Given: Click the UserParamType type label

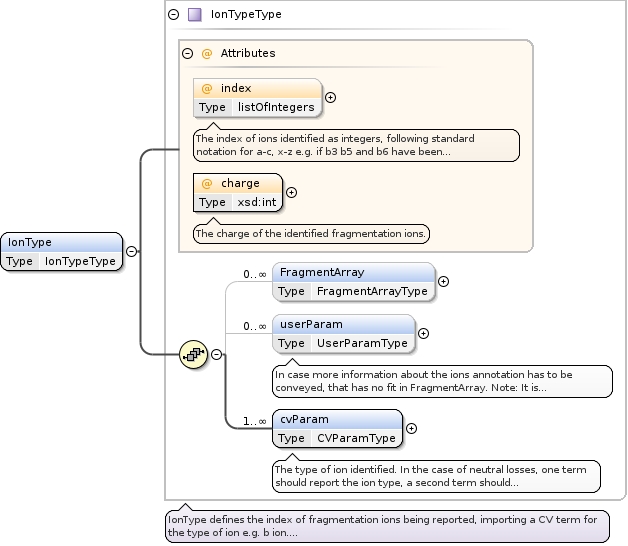Looking at the screenshot, I should tap(361, 343).
